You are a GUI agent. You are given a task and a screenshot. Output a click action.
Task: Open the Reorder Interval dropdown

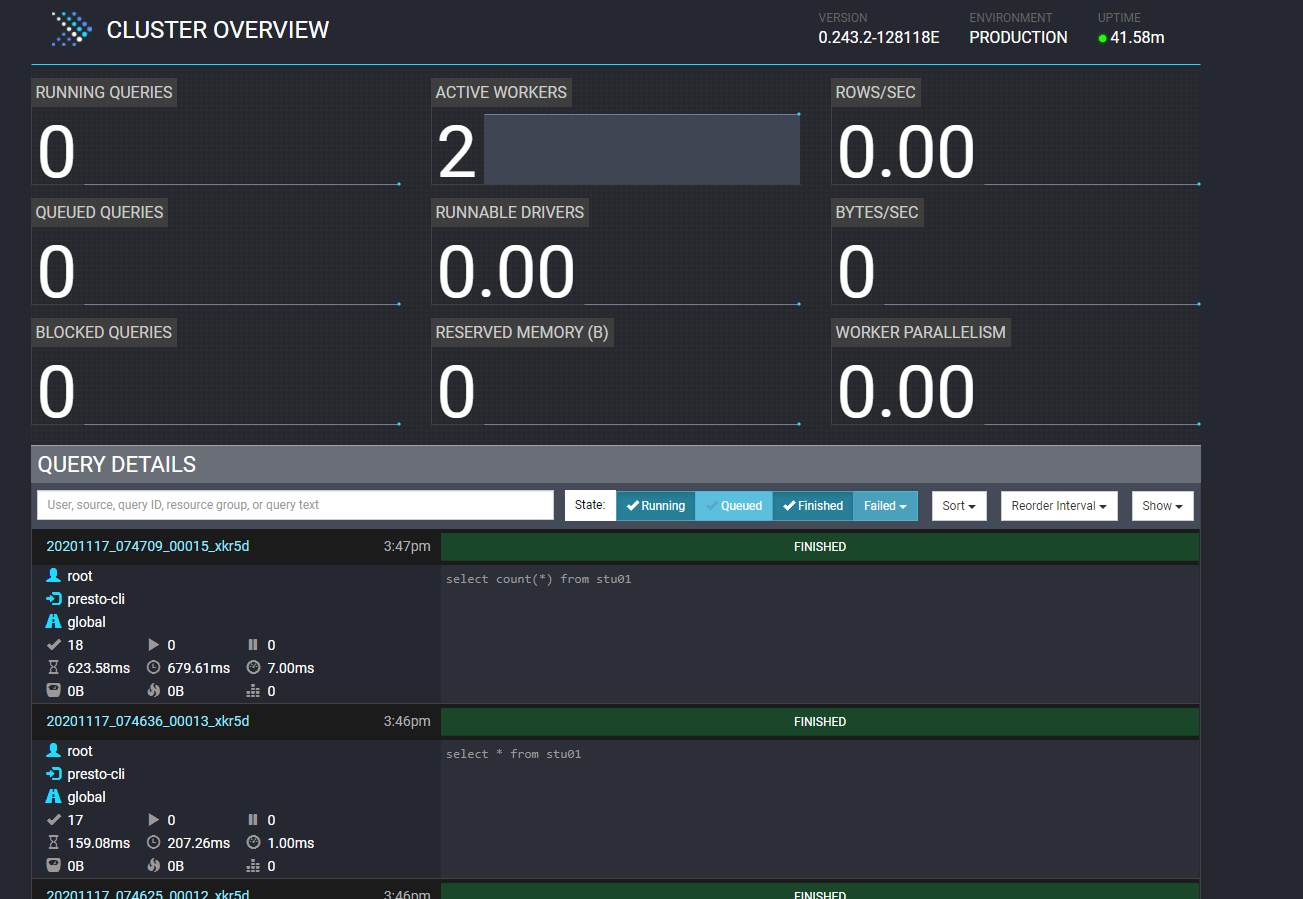(1059, 506)
